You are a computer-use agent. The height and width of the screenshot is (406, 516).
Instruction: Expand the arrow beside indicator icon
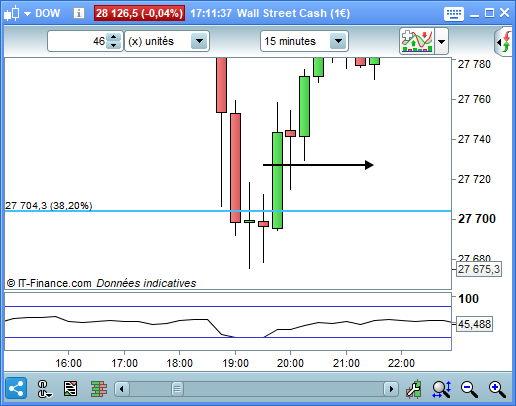point(441,42)
